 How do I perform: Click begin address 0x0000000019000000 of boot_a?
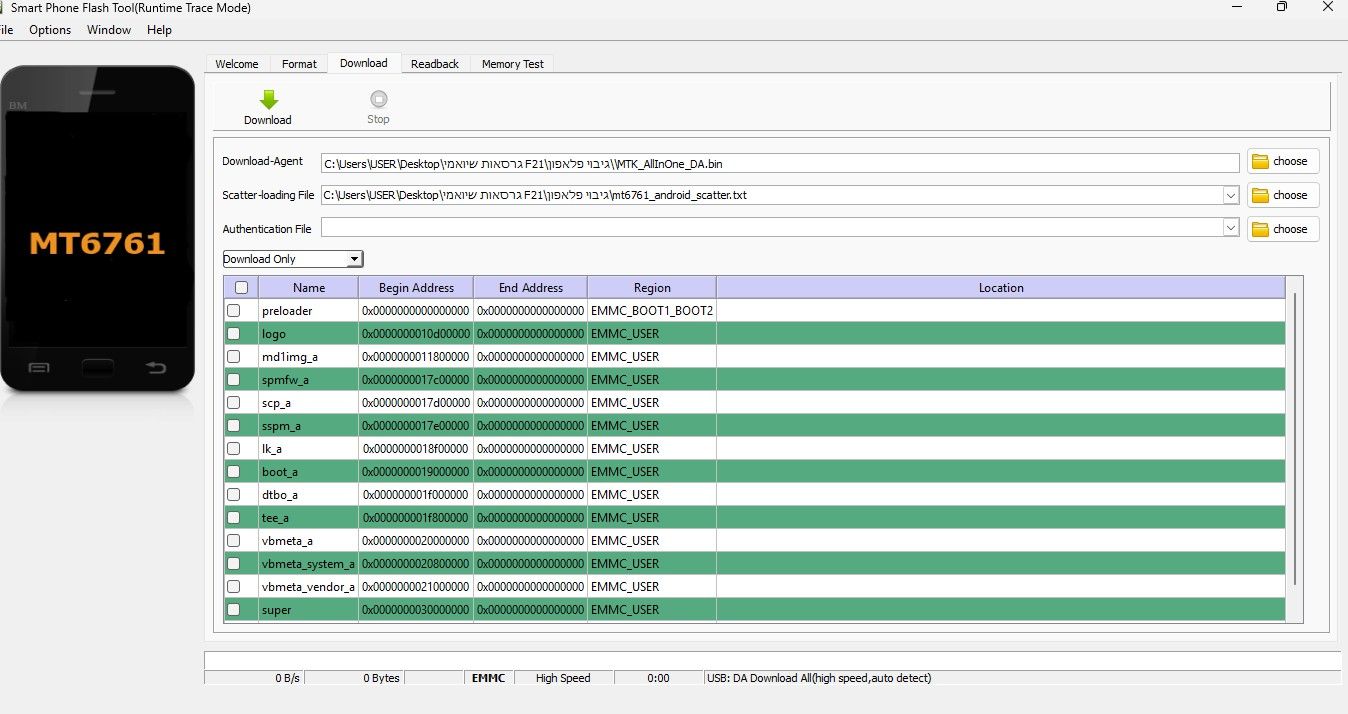click(x=416, y=472)
